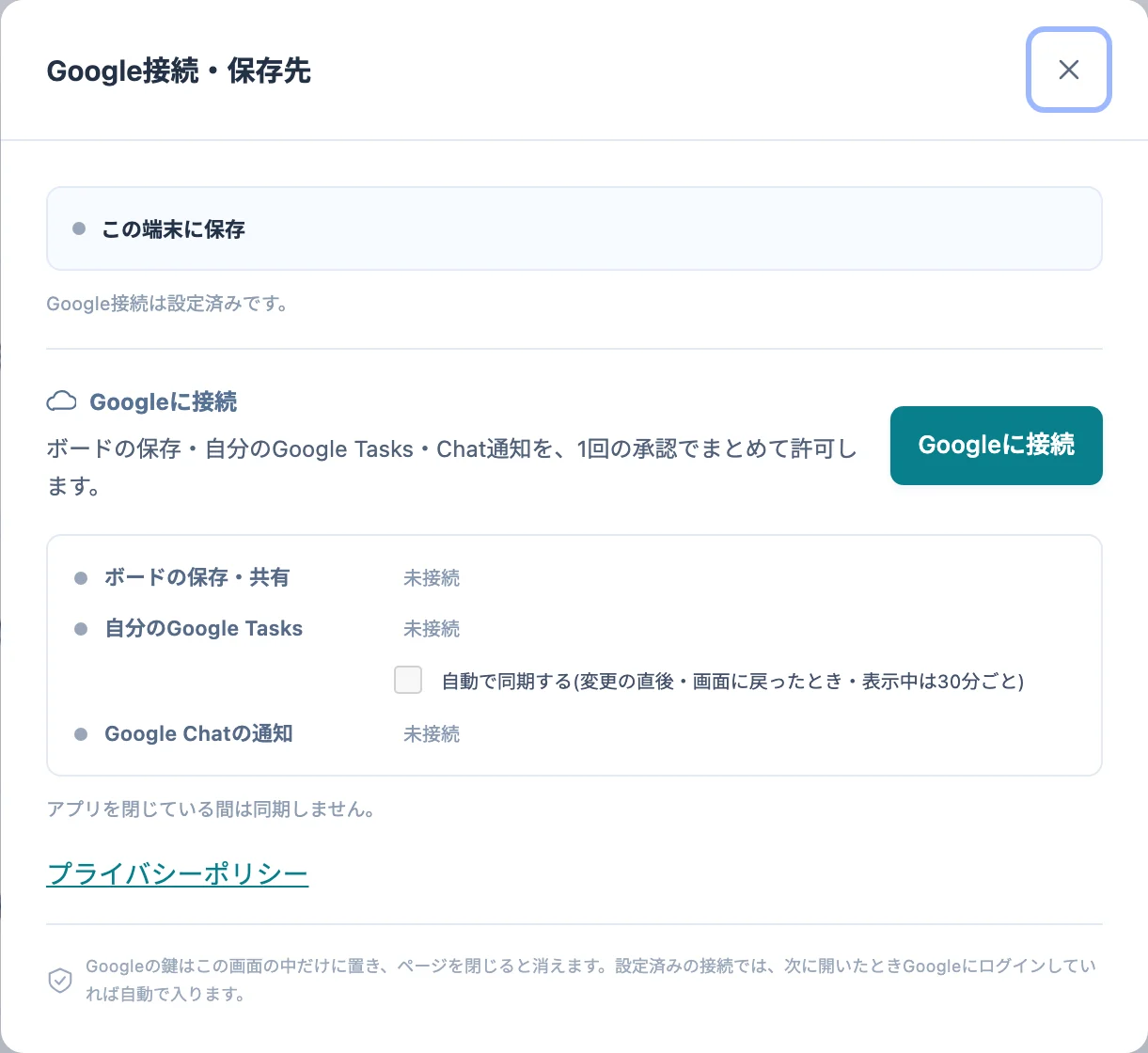Click the ボードの保存・共有 label
The height and width of the screenshot is (1053, 1148).
197,577
